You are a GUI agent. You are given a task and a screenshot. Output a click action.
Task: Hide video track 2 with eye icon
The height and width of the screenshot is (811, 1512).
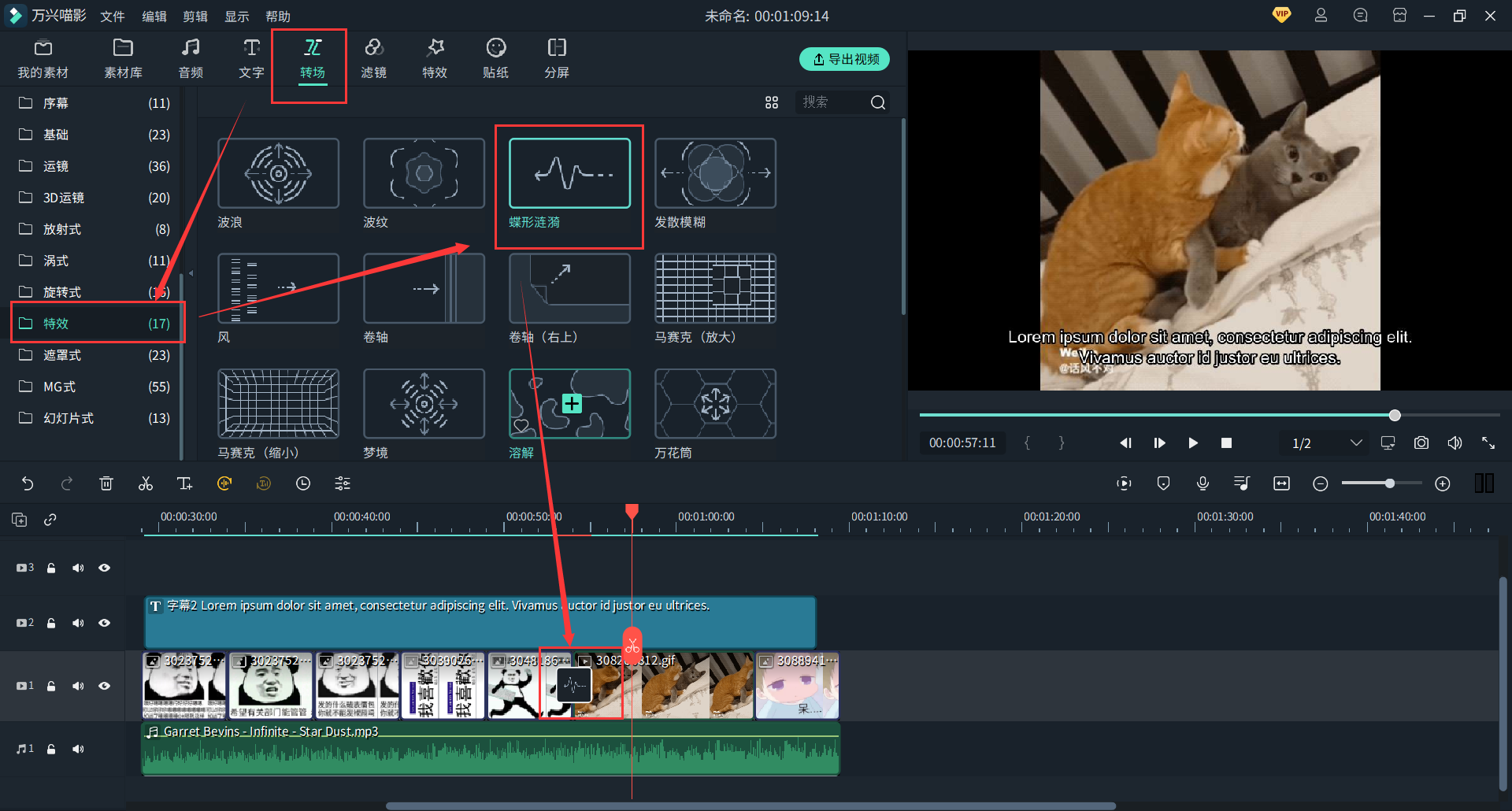pos(104,623)
